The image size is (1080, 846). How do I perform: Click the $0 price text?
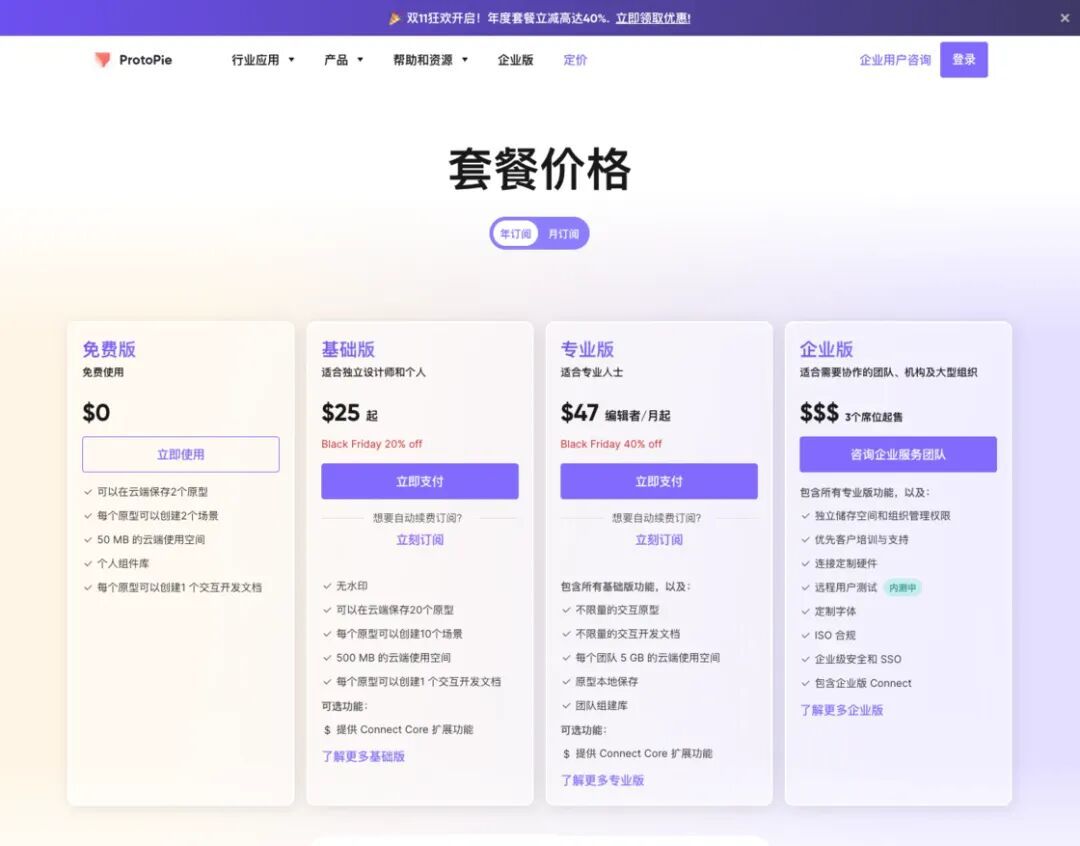(96, 412)
